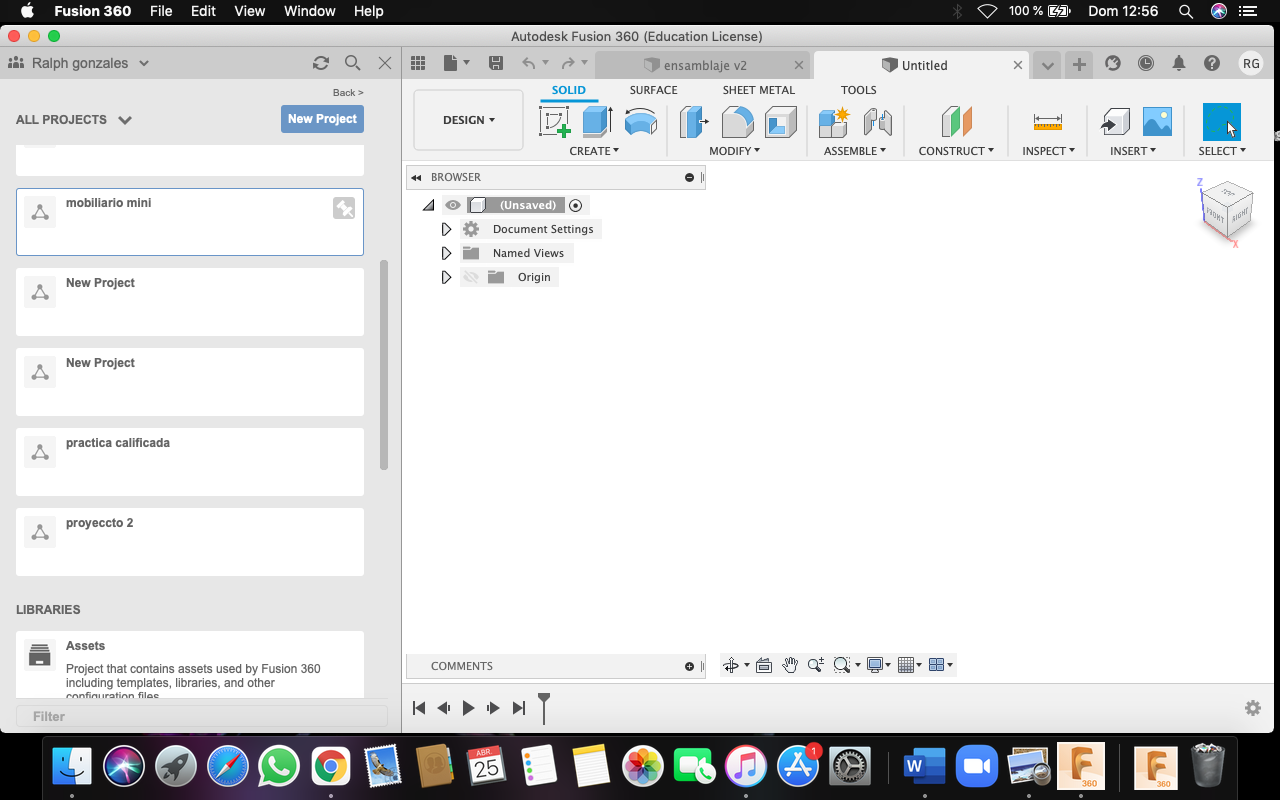Save the design with the floppy disk icon

click(496, 63)
